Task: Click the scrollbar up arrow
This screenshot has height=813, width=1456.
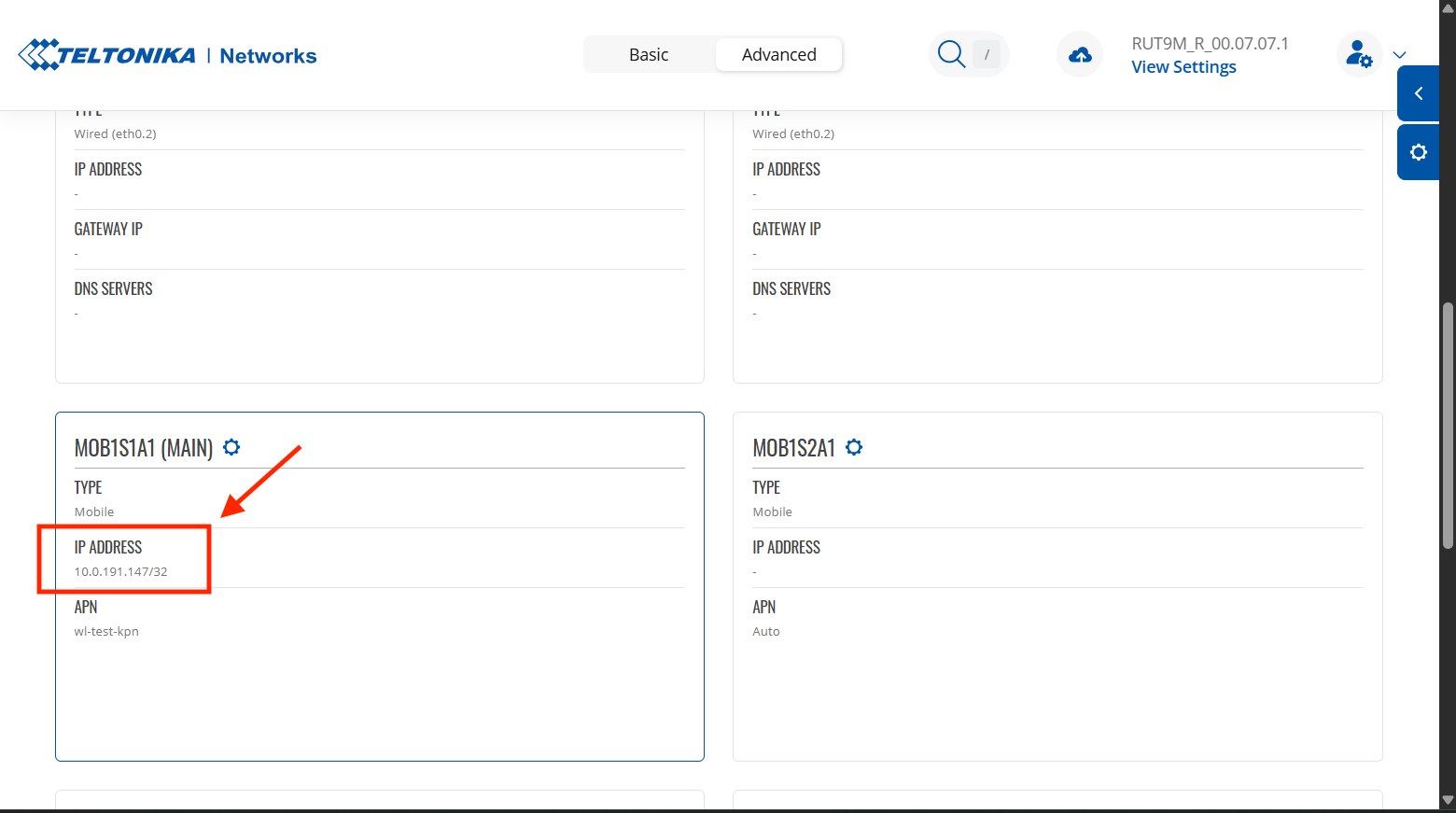Action: click(x=1448, y=7)
